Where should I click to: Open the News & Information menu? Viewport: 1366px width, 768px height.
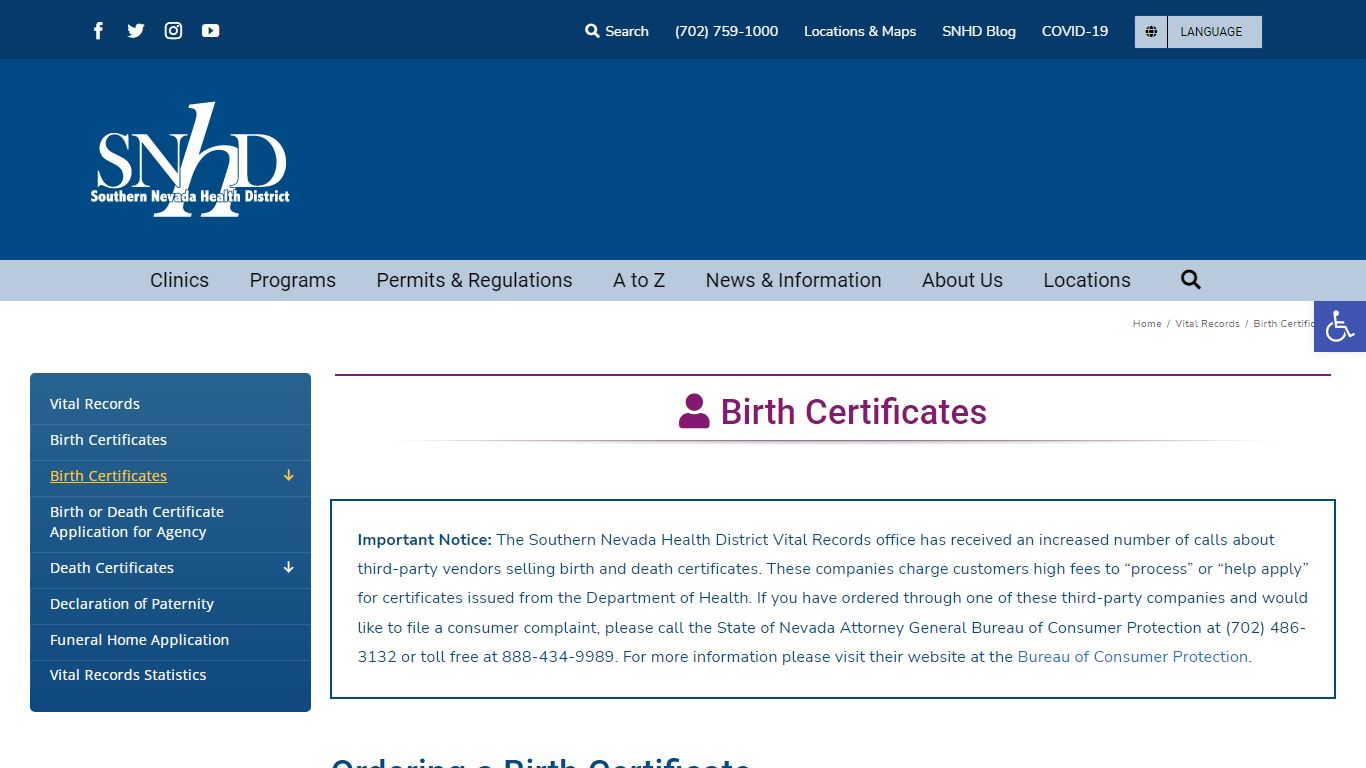click(x=794, y=280)
